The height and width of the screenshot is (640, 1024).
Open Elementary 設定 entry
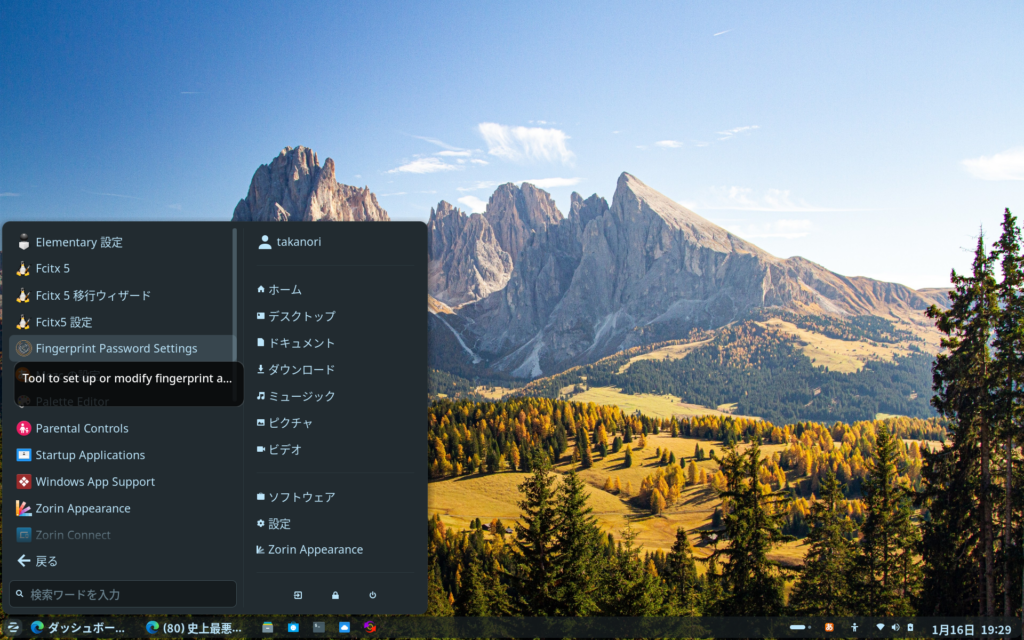tap(79, 242)
